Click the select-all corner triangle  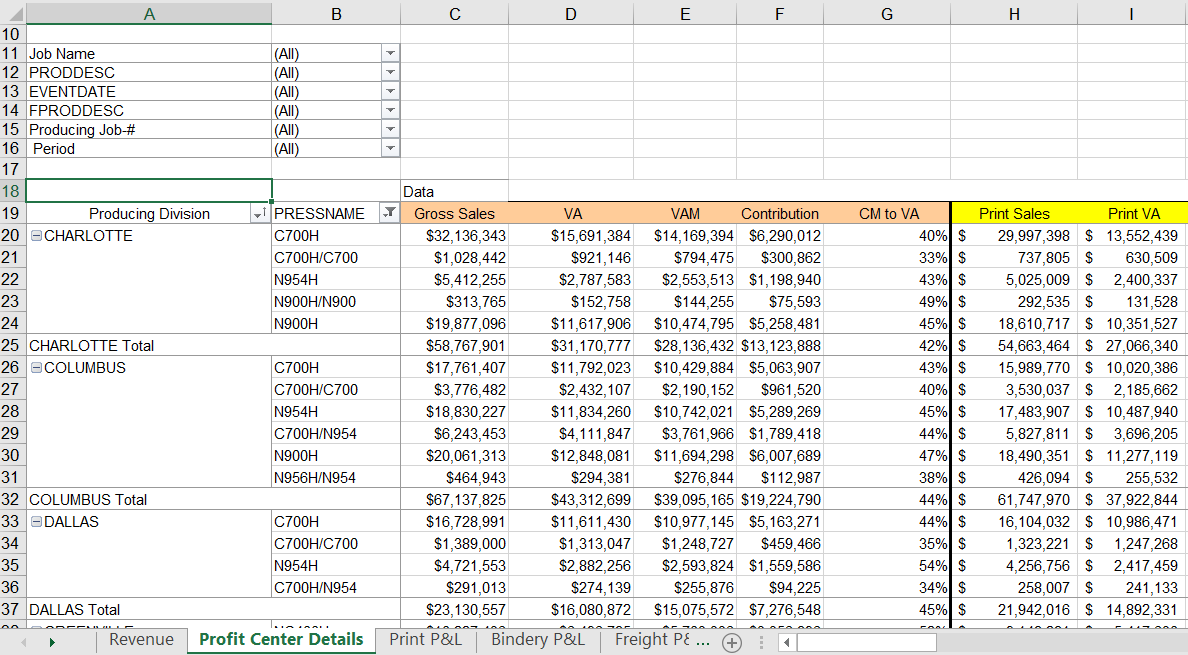pos(13,12)
